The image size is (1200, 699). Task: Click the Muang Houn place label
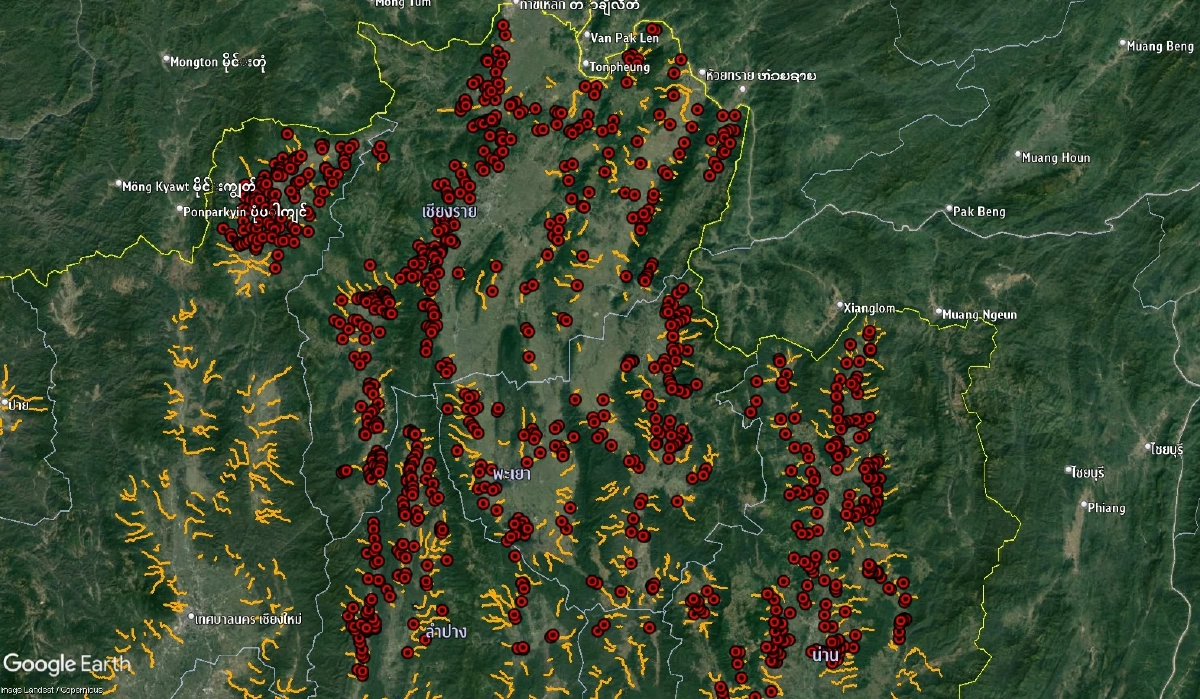click(x=1058, y=158)
